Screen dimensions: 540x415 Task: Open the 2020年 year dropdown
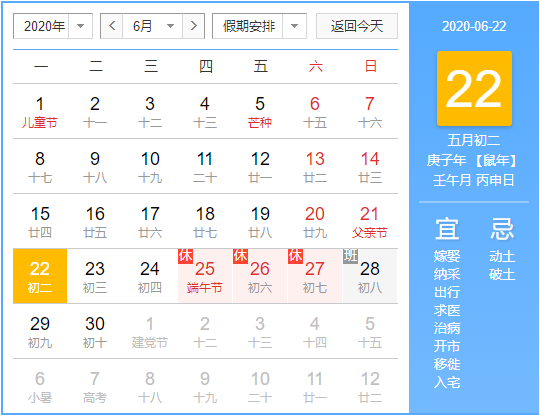point(53,26)
